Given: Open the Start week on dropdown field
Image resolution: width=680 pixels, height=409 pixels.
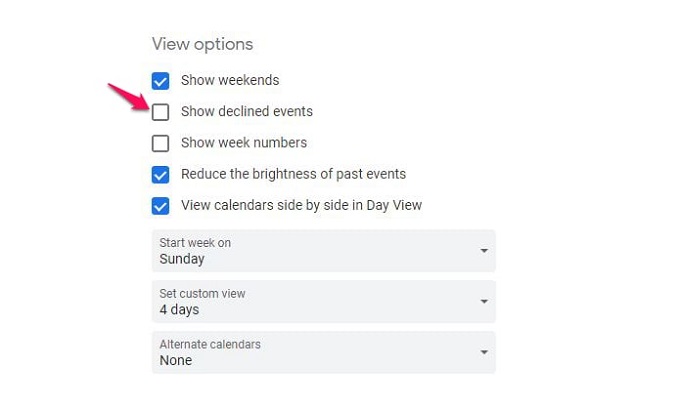Looking at the screenshot, I should (x=323, y=251).
